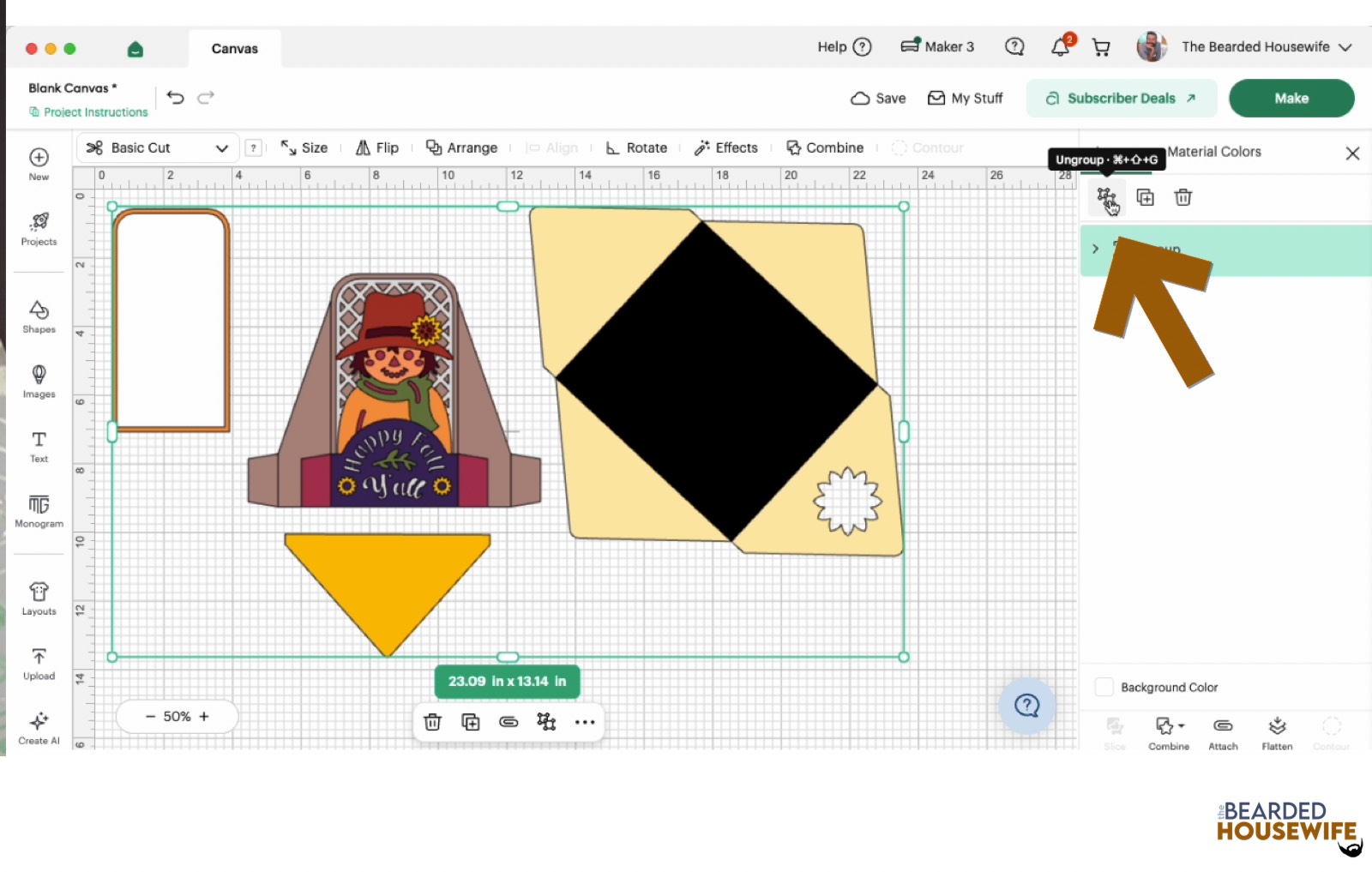Open the Size options in edit bar
This screenshot has height=872, width=1372.
pyautogui.click(x=304, y=147)
